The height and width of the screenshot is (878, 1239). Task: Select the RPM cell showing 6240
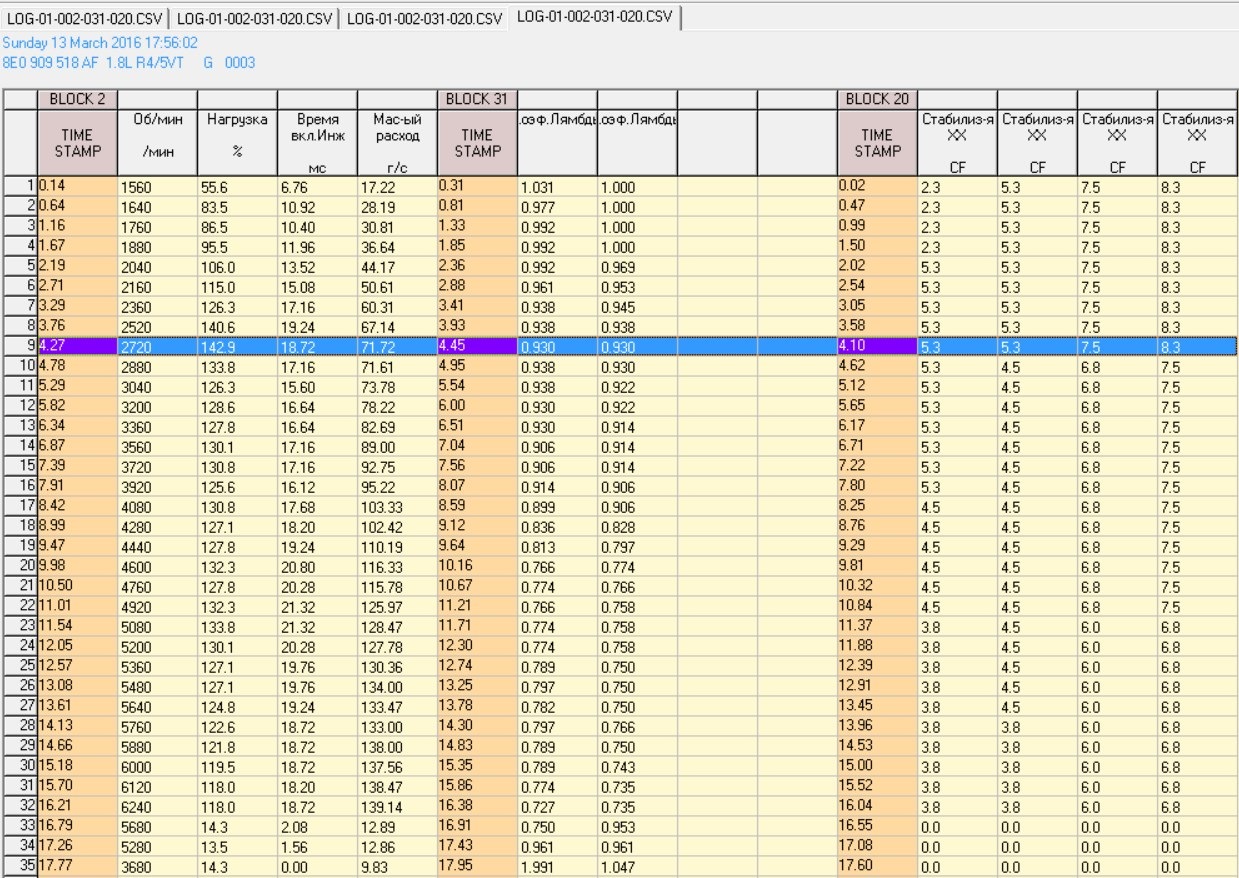pyautogui.click(x=158, y=807)
